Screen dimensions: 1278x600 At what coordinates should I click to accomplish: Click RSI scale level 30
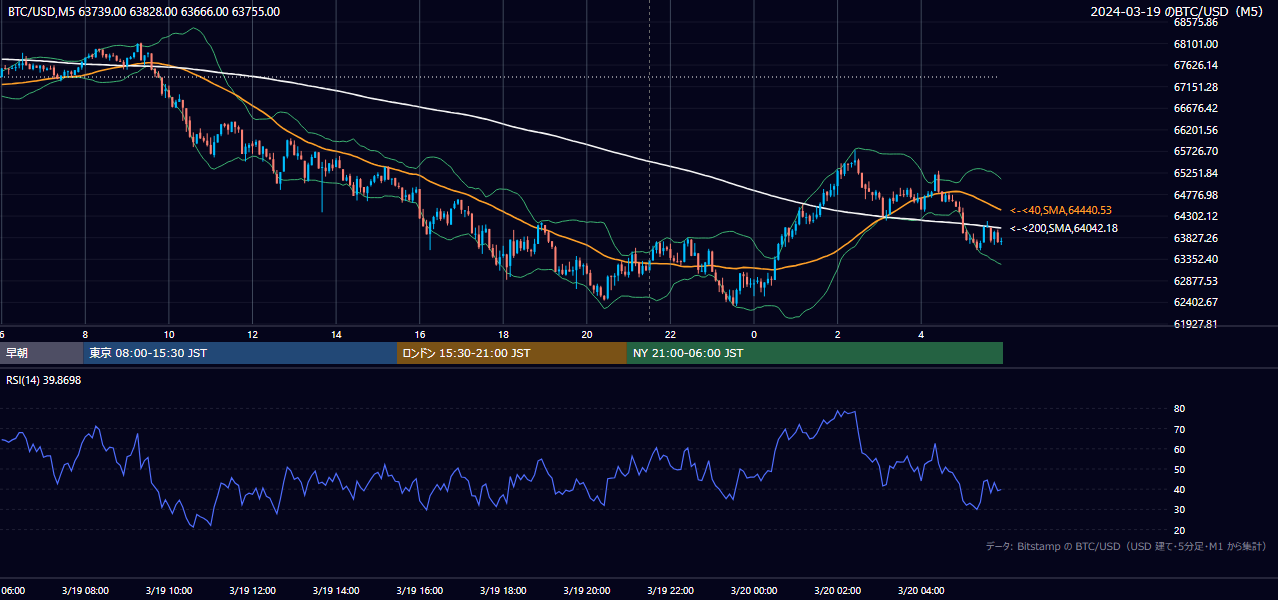tap(1179, 510)
